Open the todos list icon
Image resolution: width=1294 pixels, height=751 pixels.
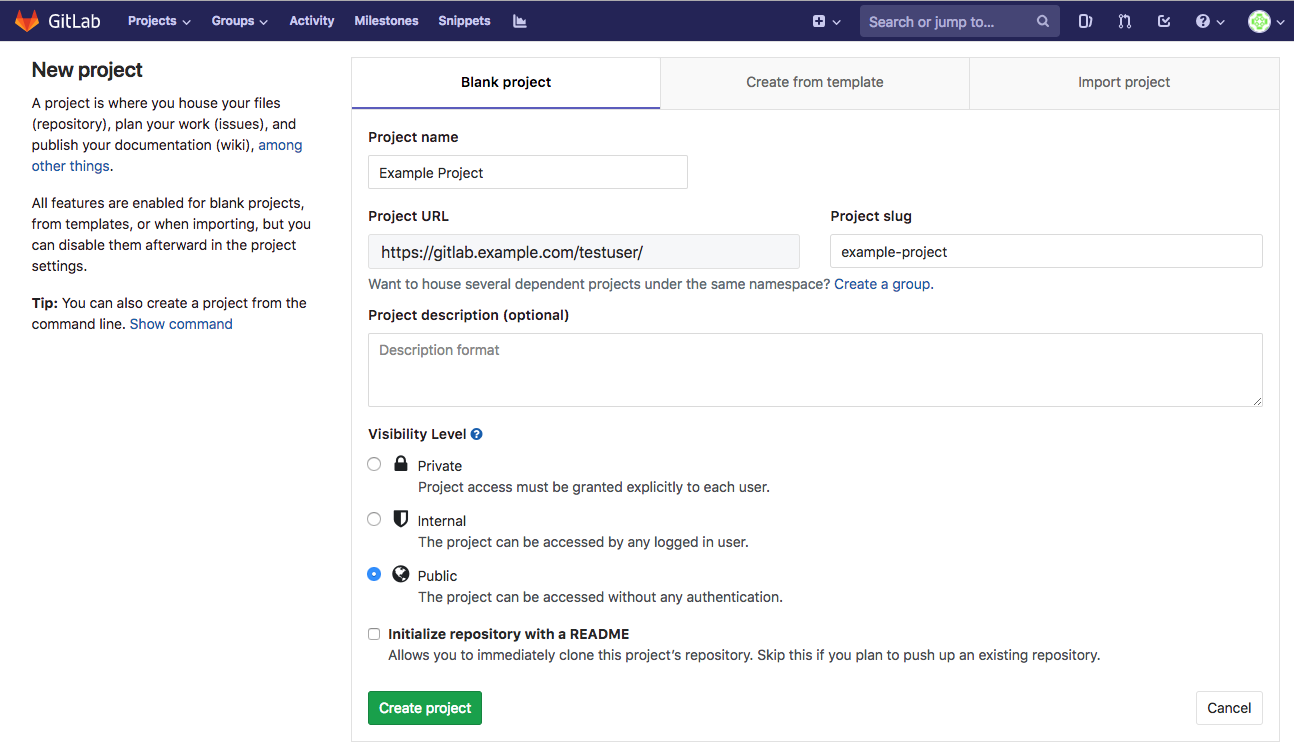pyautogui.click(x=1163, y=20)
